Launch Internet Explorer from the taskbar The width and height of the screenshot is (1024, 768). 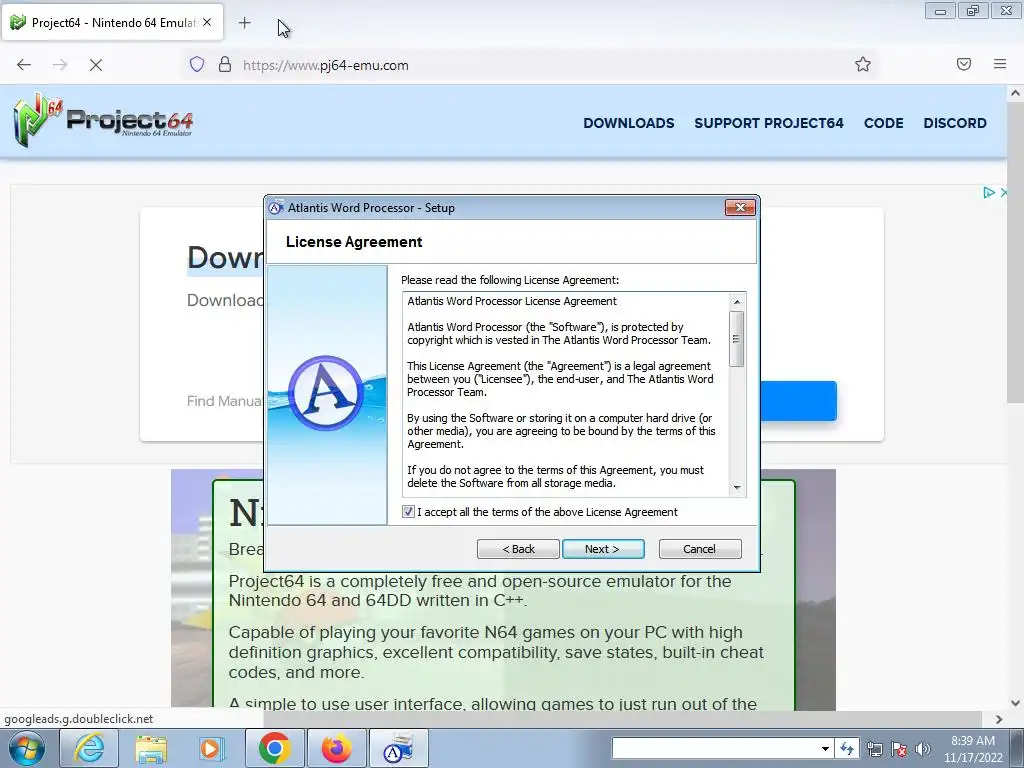[88, 748]
